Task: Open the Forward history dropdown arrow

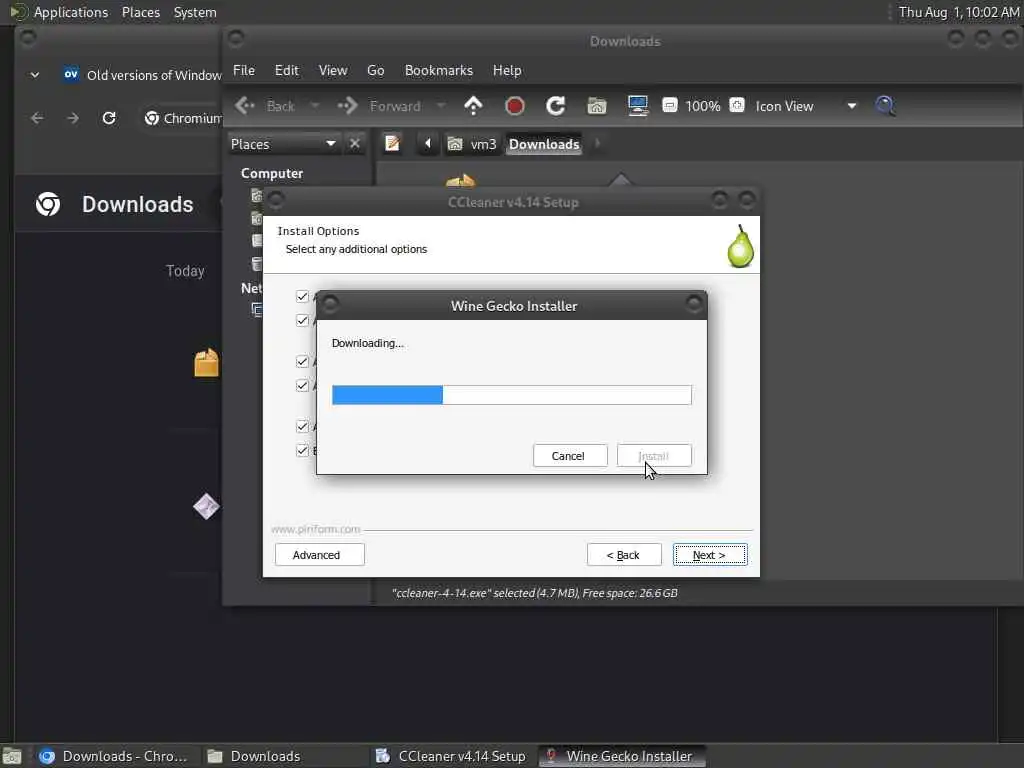Action: point(441,106)
